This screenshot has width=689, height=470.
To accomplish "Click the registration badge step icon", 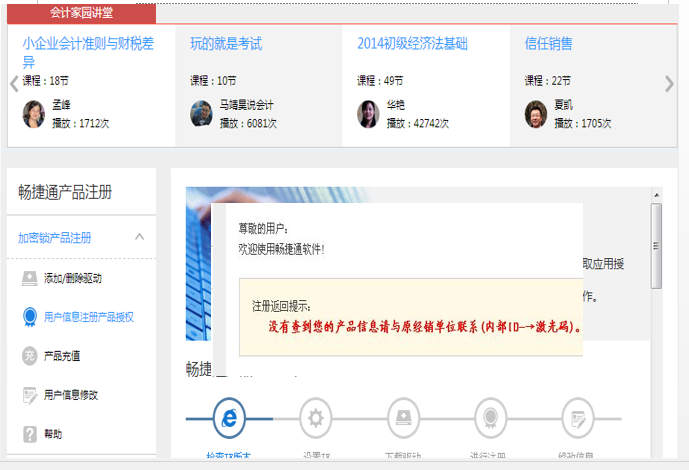I will (x=489, y=417).
